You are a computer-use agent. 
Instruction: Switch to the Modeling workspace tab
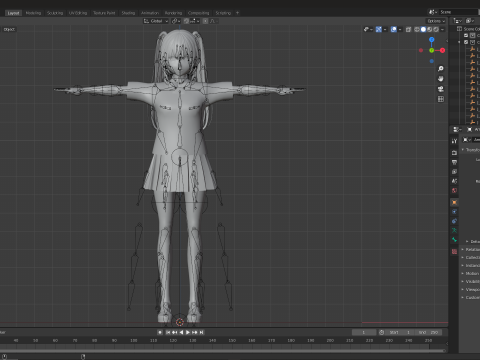pyautogui.click(x=33, y=13)
